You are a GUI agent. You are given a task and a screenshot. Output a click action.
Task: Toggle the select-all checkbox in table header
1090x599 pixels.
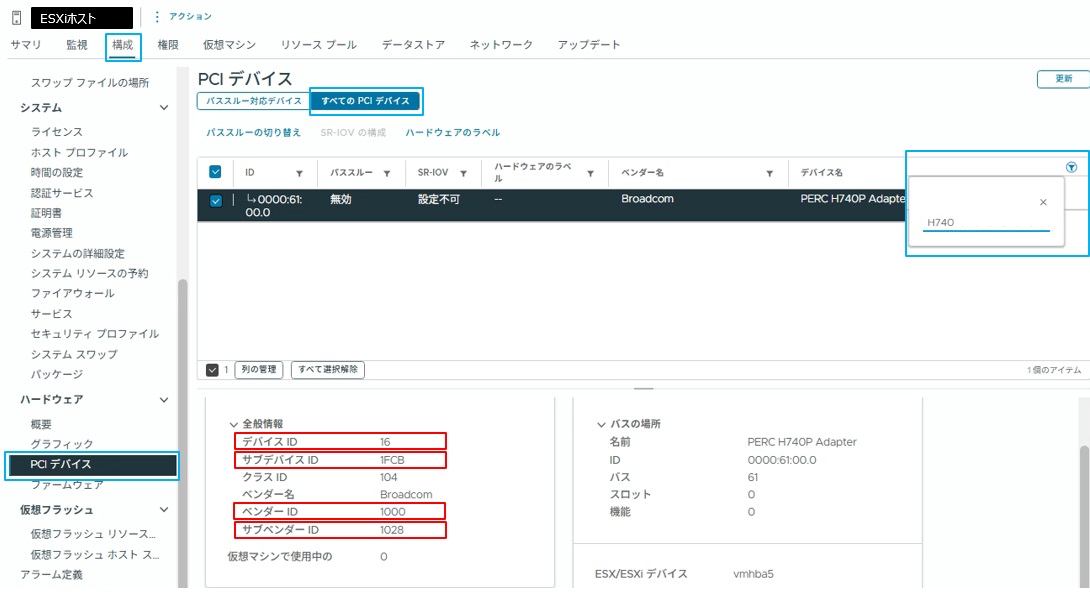[x=215, y=172]
